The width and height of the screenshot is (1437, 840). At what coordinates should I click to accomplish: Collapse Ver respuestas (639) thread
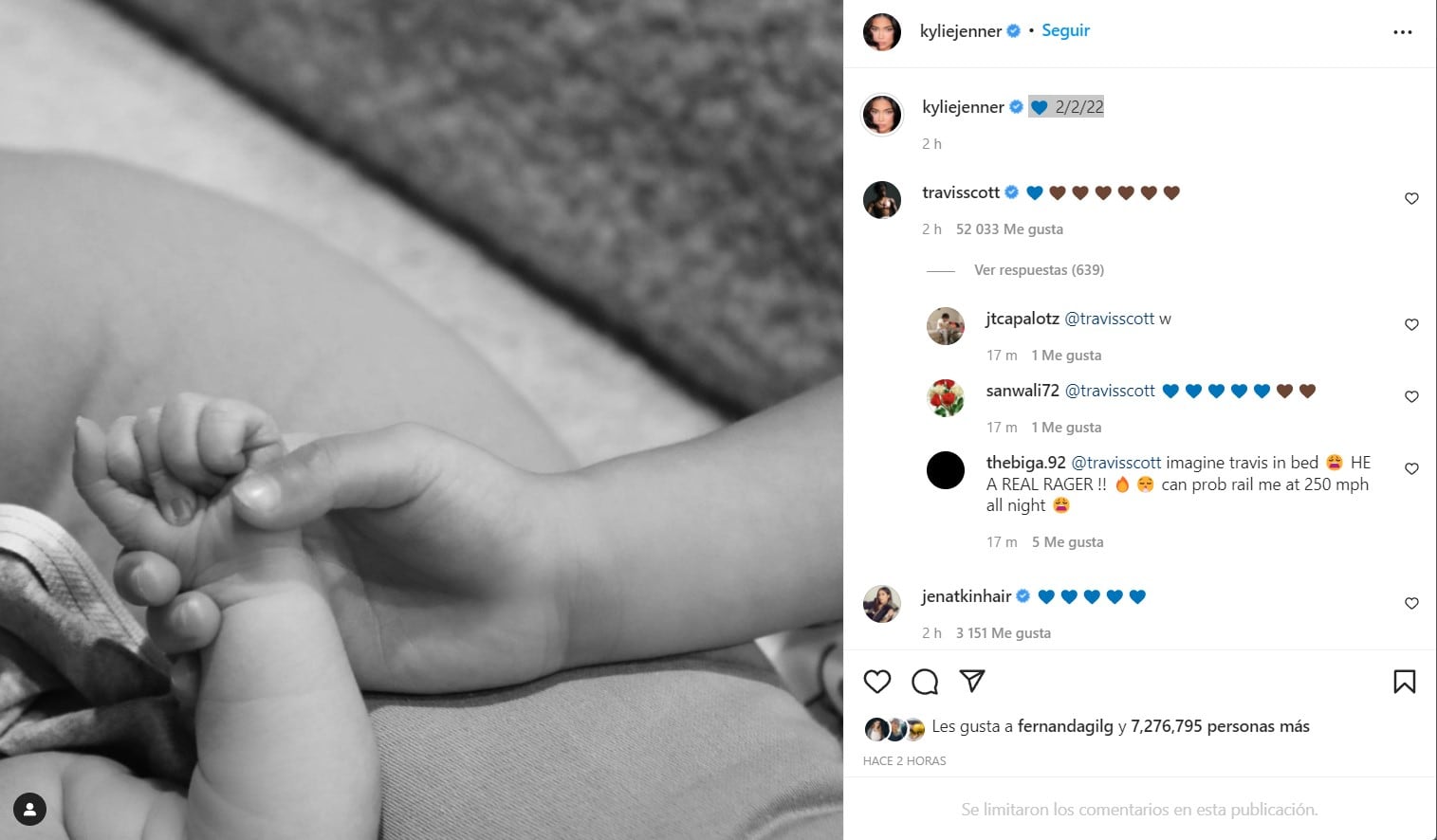pyautogui.click(x=1039, y=270)
